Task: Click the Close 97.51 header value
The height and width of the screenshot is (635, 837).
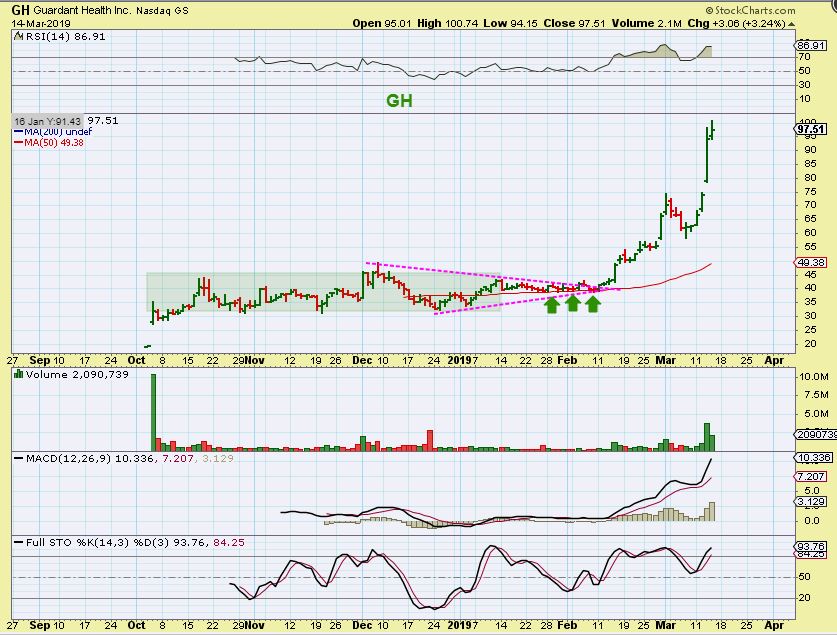Action: coord(574,23)
